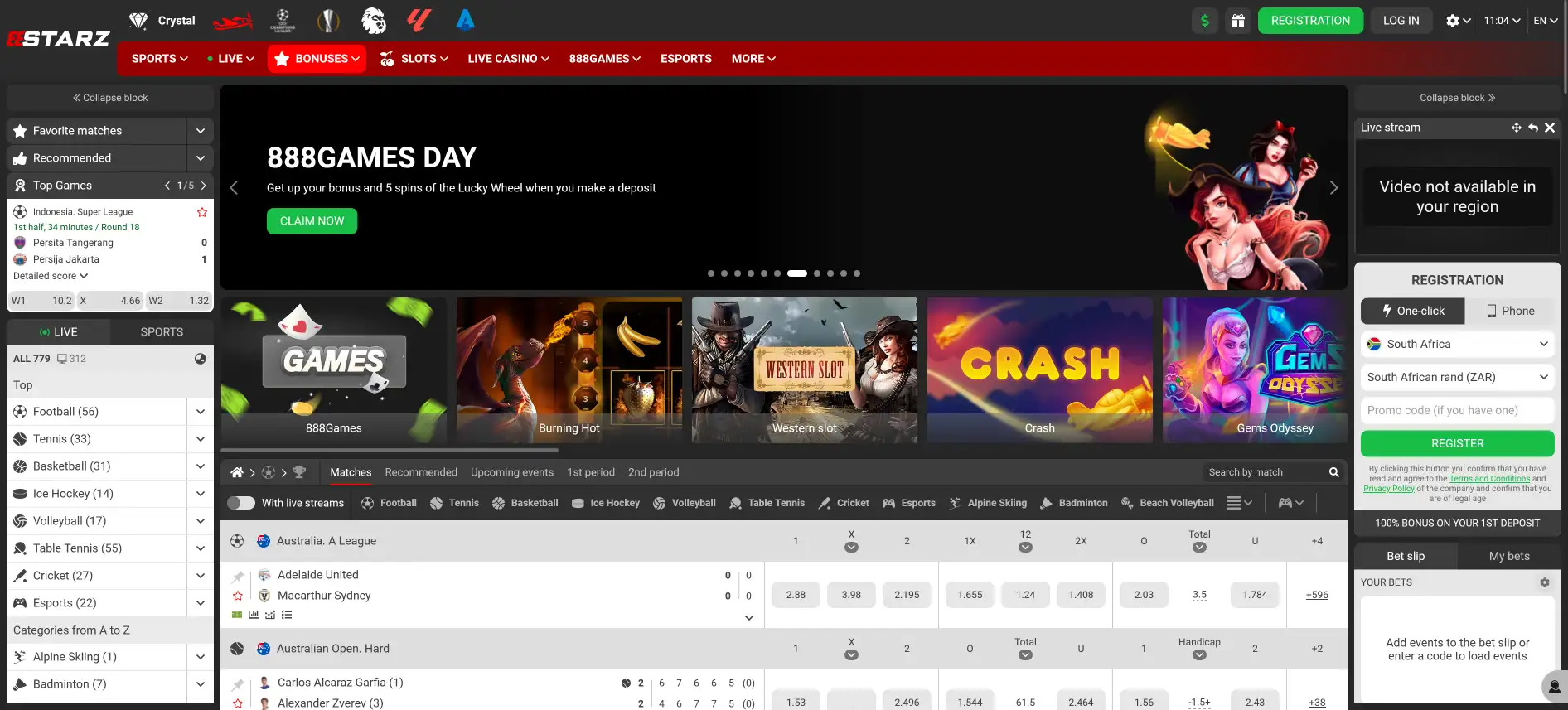Switch to the SPORTS events tab

162,332
